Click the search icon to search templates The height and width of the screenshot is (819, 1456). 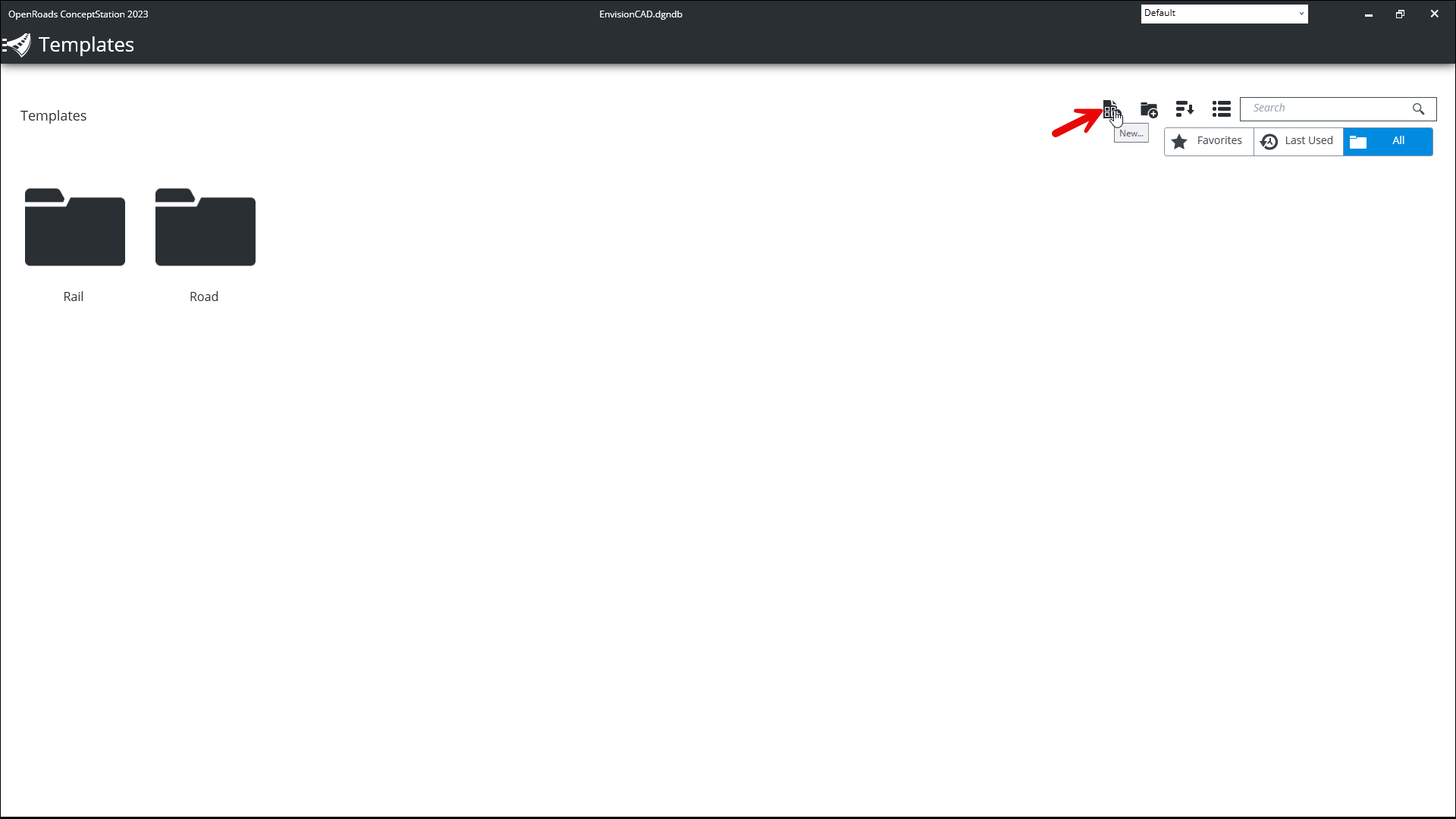(1418, 108)
